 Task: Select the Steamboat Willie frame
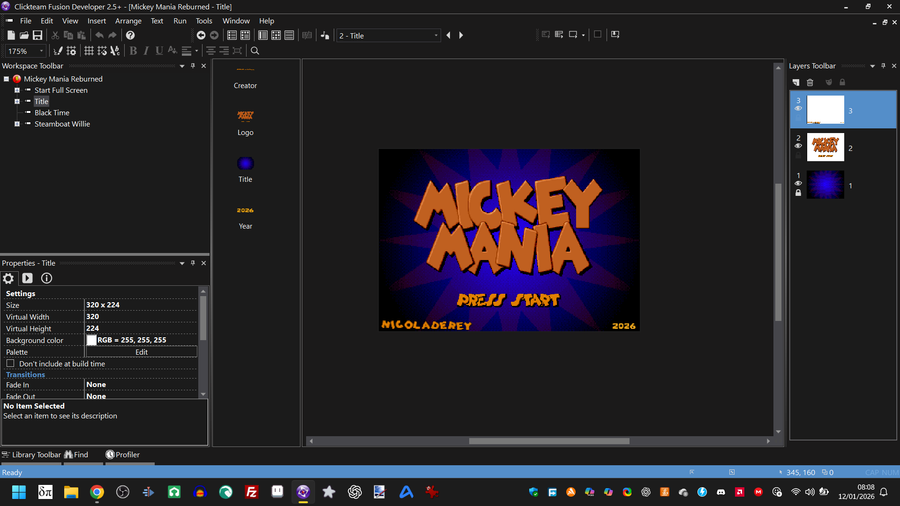coord(62,124)
